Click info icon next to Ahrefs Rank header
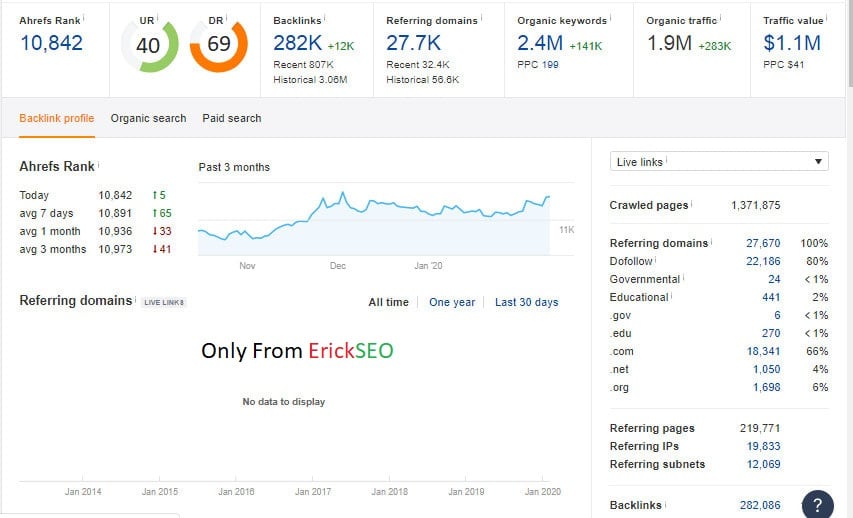Viewport: 853px width, 518px height. coord(85,18)
